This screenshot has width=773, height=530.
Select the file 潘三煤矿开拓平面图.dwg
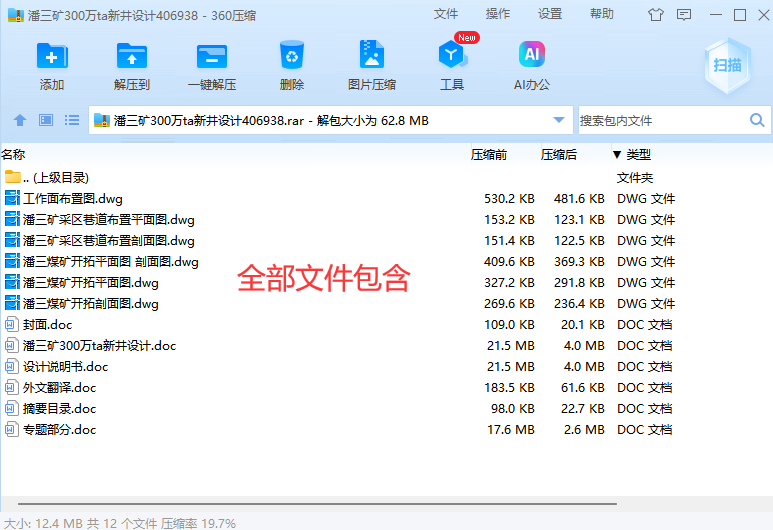91,283
